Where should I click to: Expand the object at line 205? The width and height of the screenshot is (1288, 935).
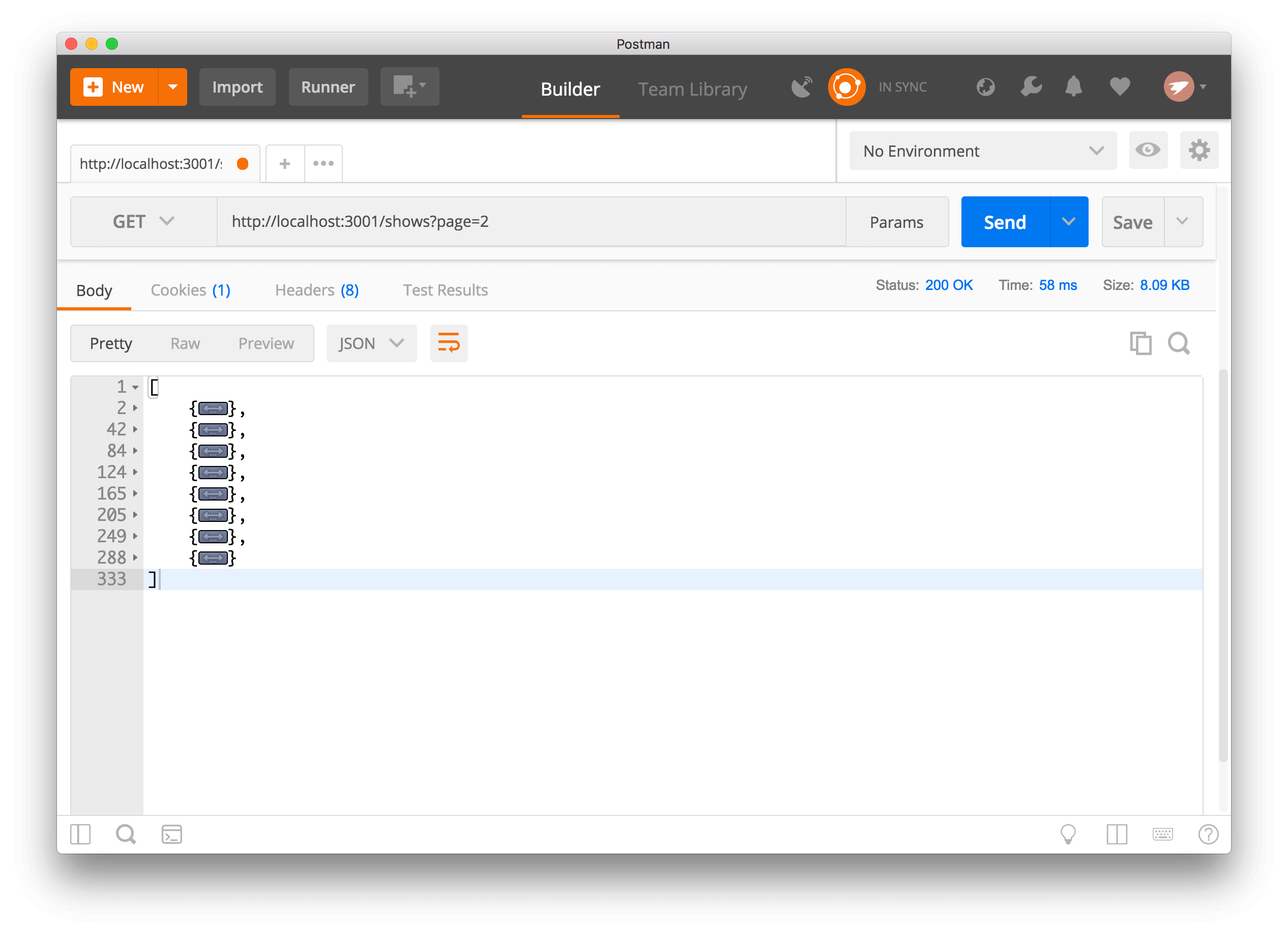point(135,515)
